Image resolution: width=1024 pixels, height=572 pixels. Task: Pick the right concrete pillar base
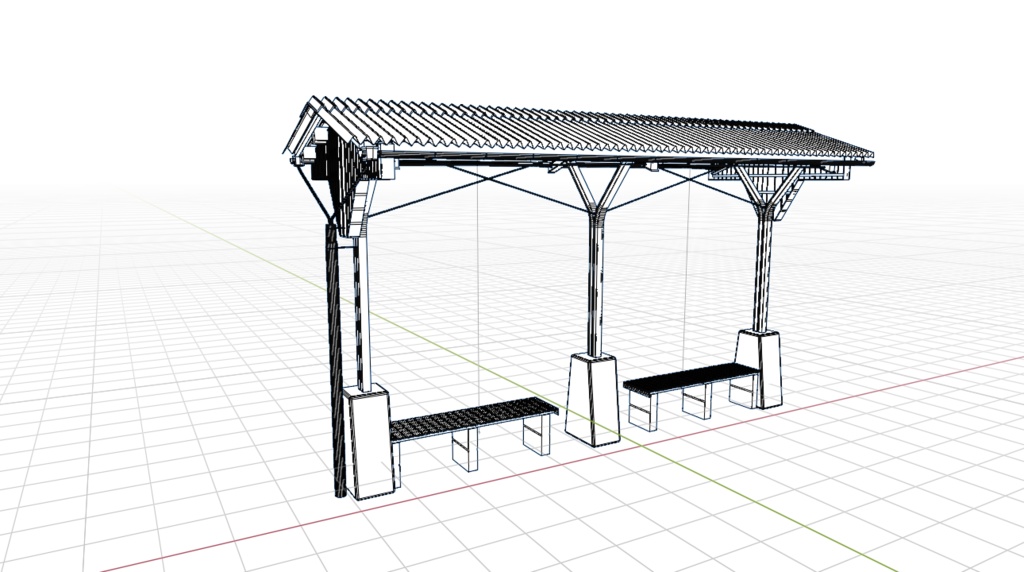tap(758, 369)
